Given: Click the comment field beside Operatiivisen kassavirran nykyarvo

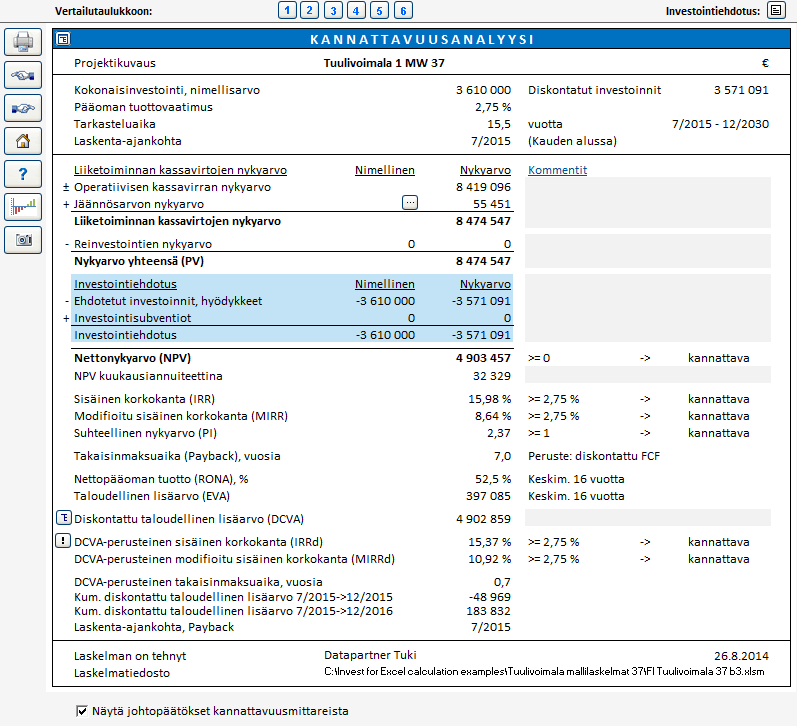Looking at the screenshot, I should click(648, 202).
